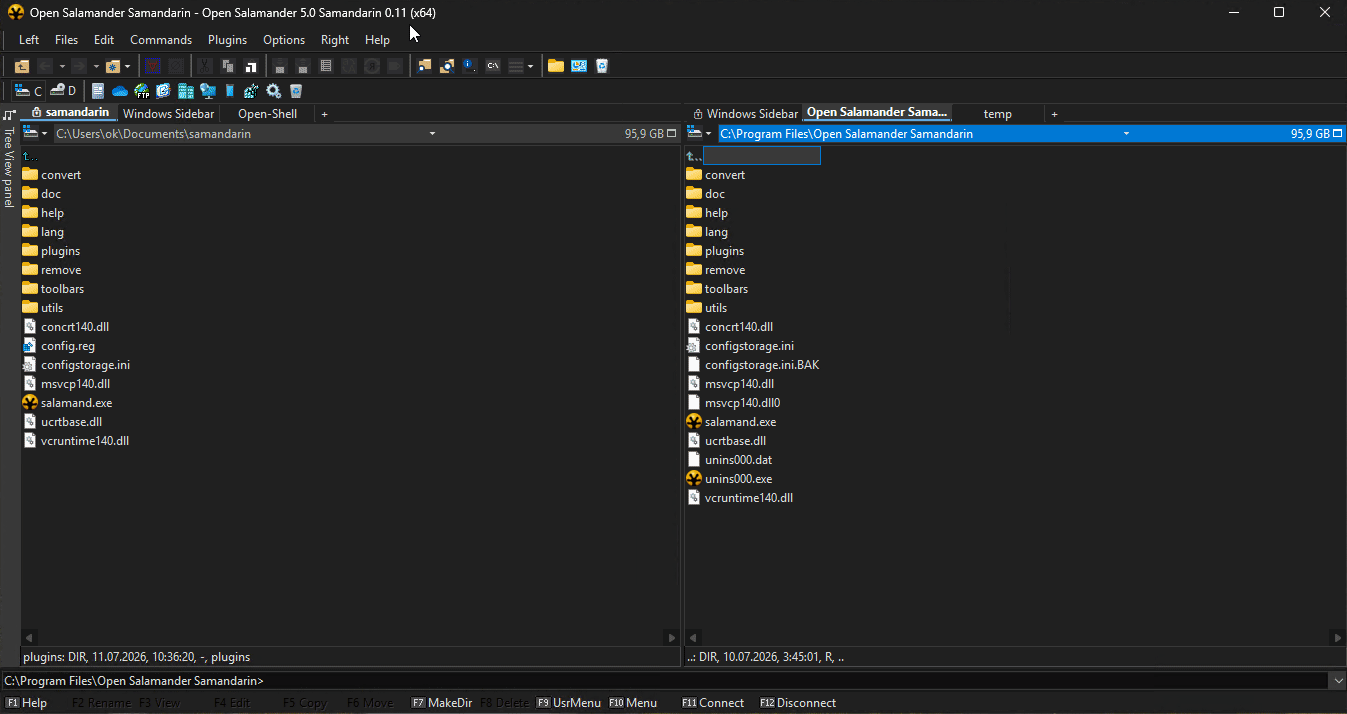Image resolution: width=1347 pixels, height=714 pixels.
Task: Click the F9 UsrMenu button
Action: 569,703
